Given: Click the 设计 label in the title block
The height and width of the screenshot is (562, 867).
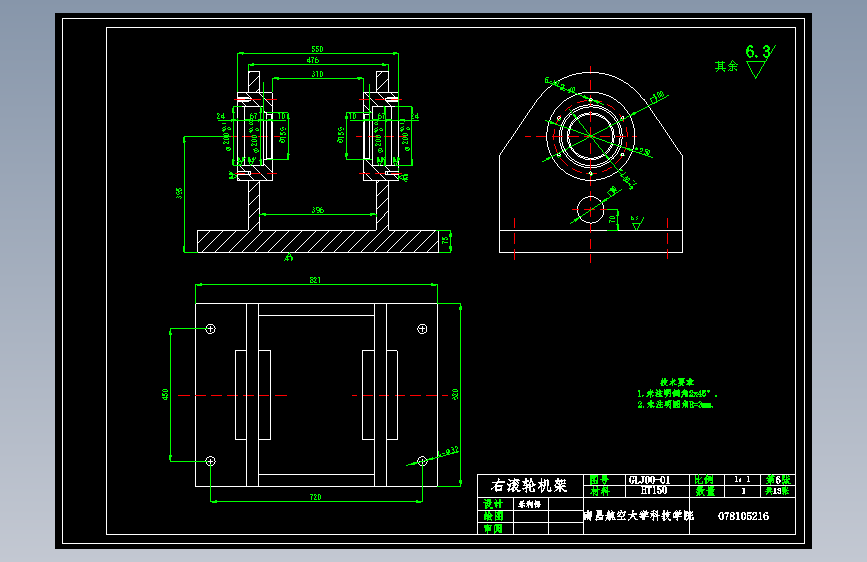Looking at the screenshot, I should click(x=493, y=504).
